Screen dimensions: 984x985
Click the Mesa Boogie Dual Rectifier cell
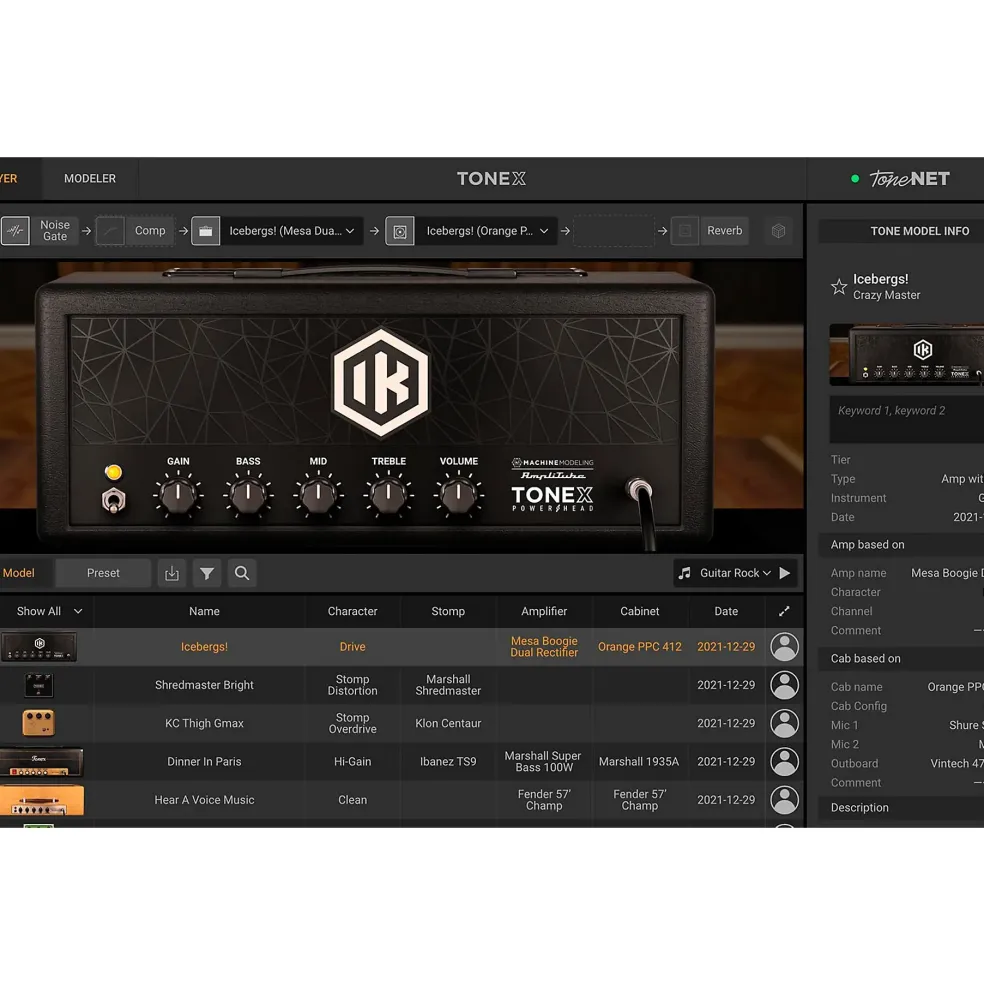pyautogui.click(x=544, y=646)
